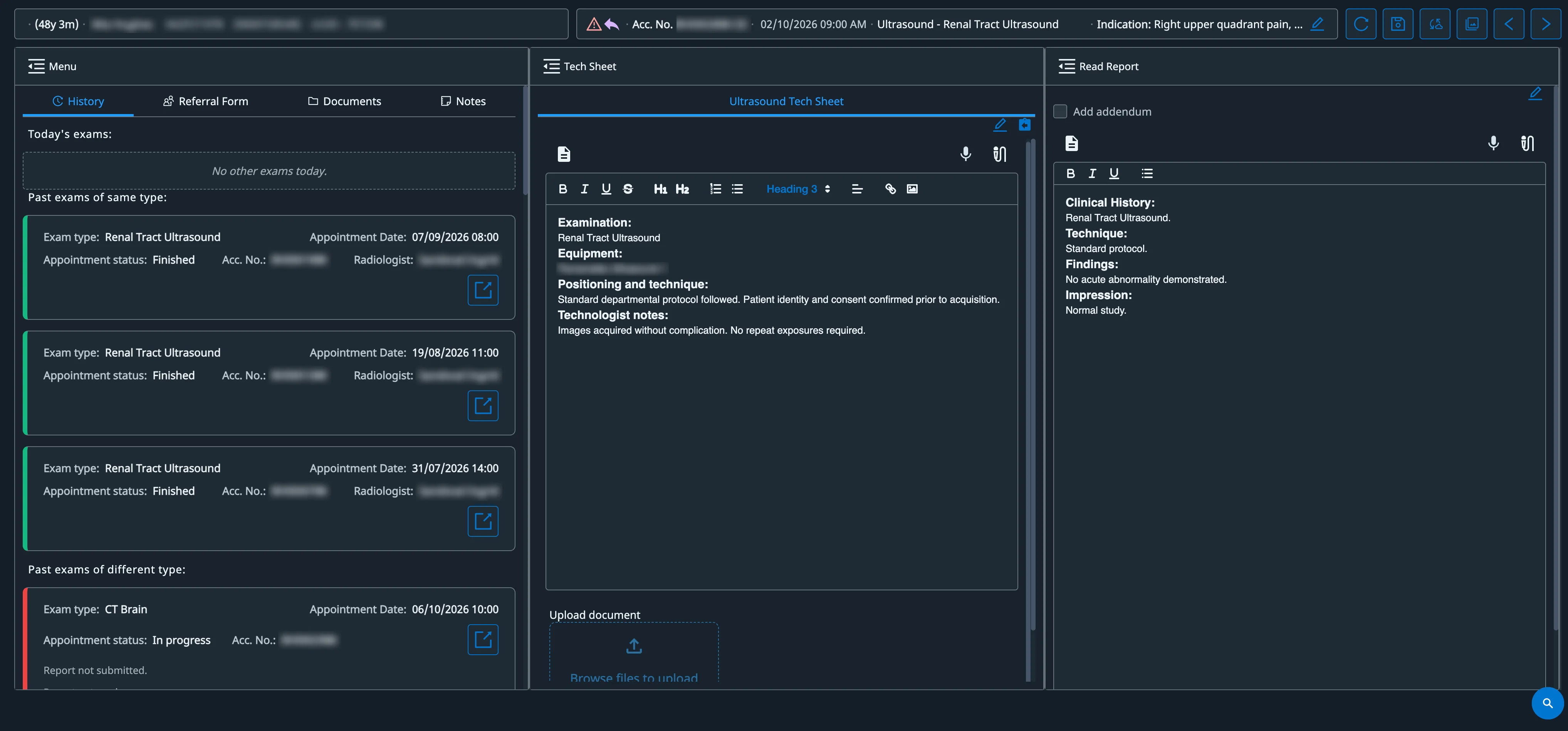
Task: Click the save disk icon in the top toolbar
Action: click(x=1398, y=24)
